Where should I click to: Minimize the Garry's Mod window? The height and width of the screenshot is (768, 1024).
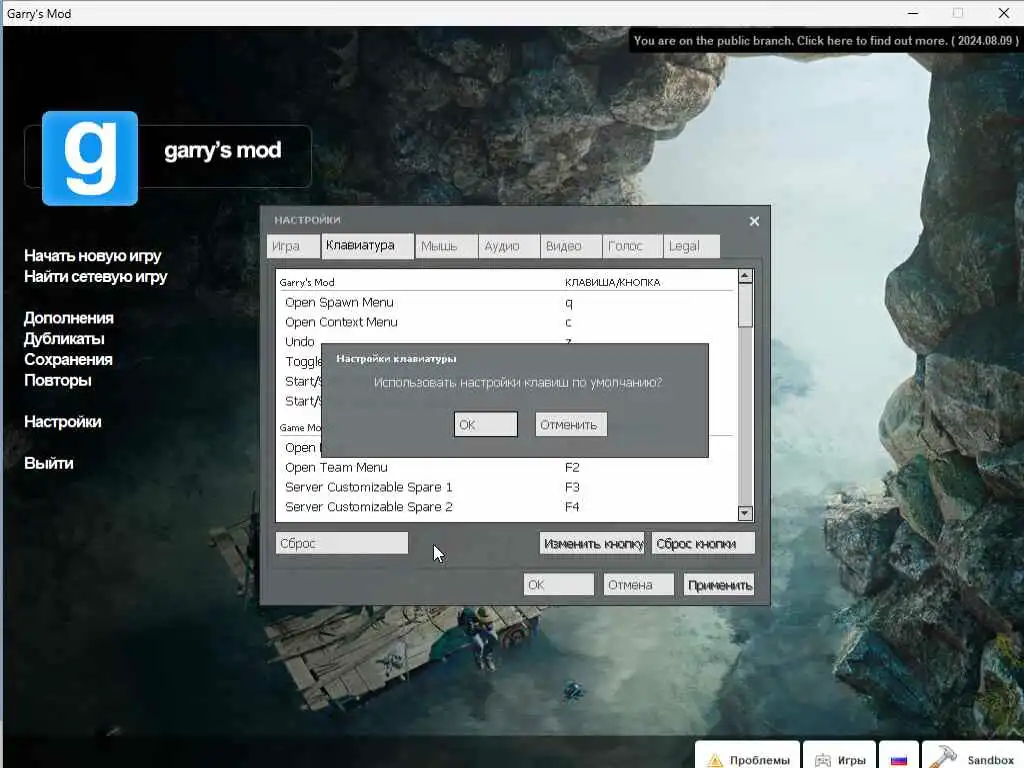pyautogui.click(x=913, y=13)
